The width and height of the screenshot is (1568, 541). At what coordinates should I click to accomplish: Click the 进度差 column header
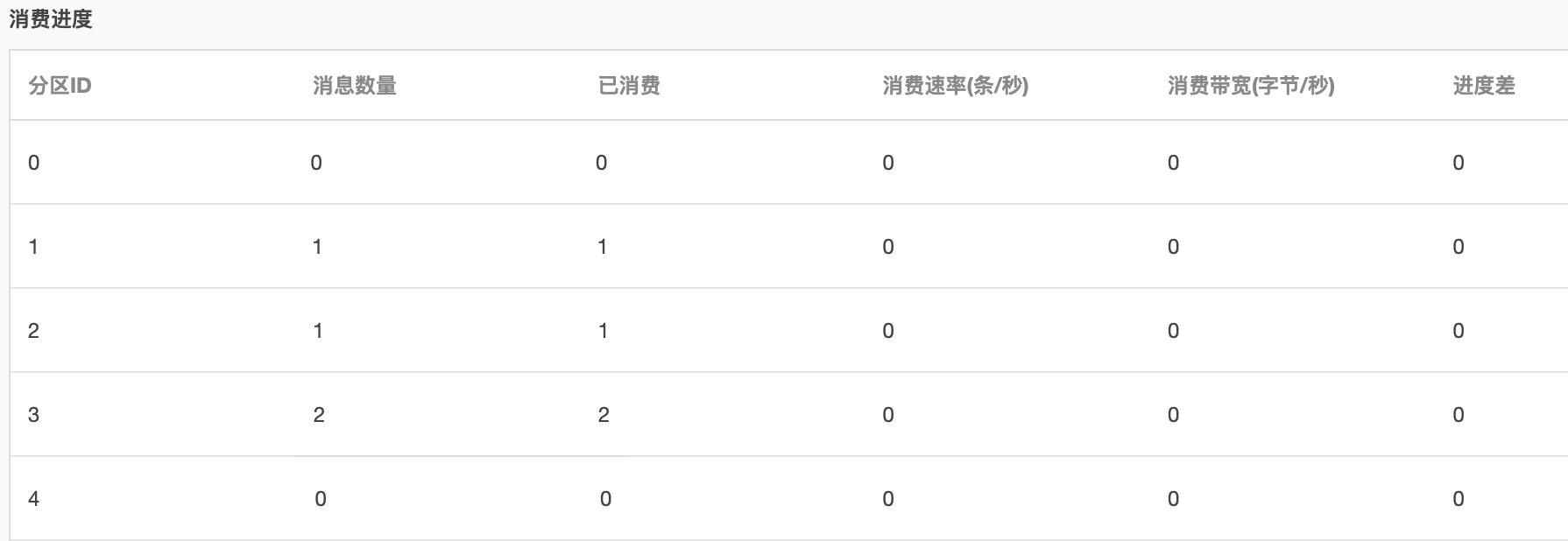pos(1485,84)
